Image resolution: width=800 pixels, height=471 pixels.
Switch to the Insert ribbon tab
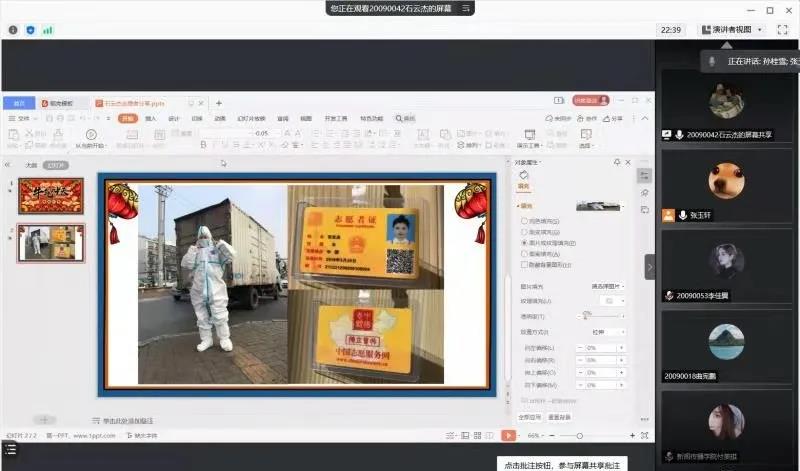151,118
